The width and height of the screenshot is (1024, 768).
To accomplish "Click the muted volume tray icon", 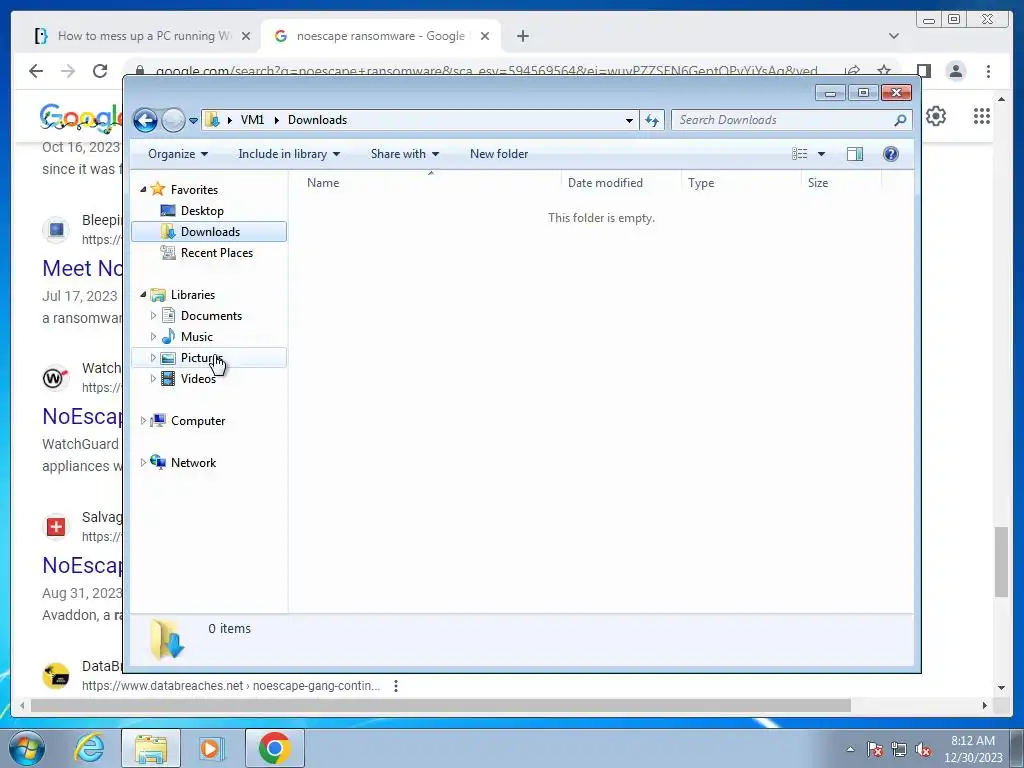I will 923,749.
